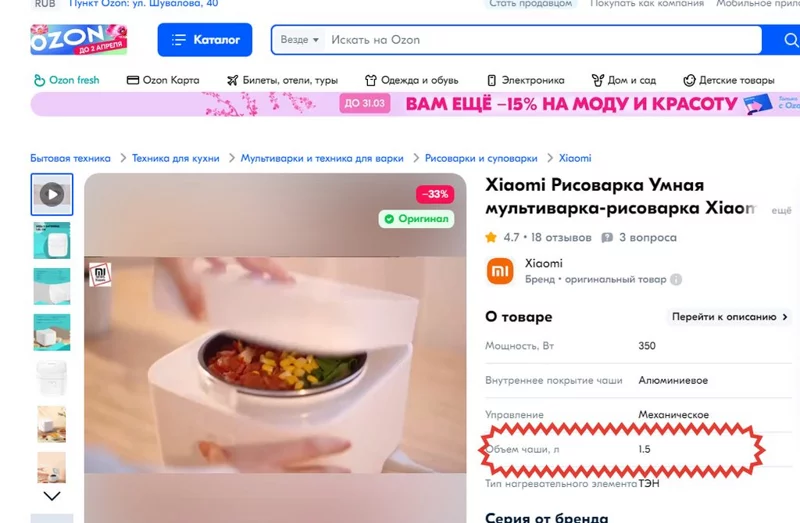Select the second product thumbnail
Screen dimensions: 800x523
click(52, 240)
